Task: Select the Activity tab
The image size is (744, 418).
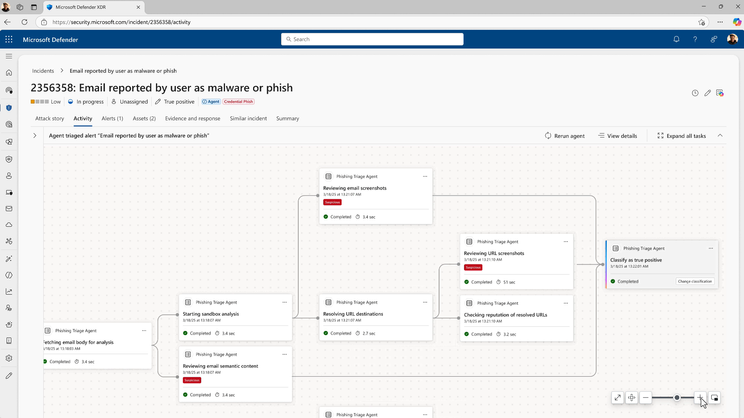Action: click(83, 119)
